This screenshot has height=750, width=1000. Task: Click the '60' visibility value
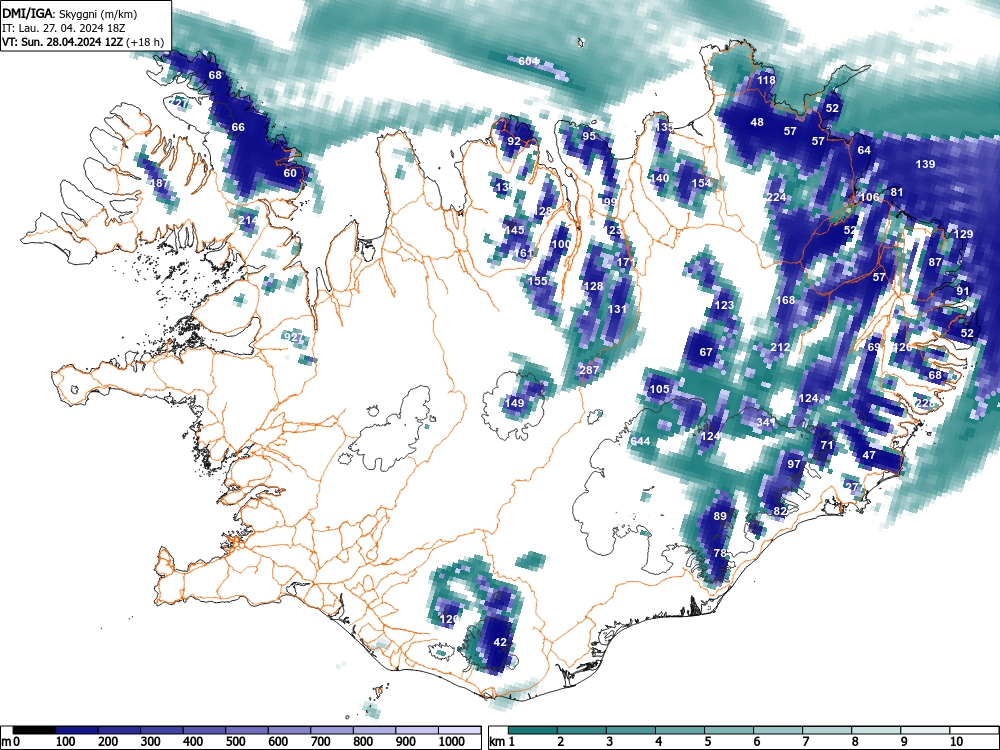290,173
